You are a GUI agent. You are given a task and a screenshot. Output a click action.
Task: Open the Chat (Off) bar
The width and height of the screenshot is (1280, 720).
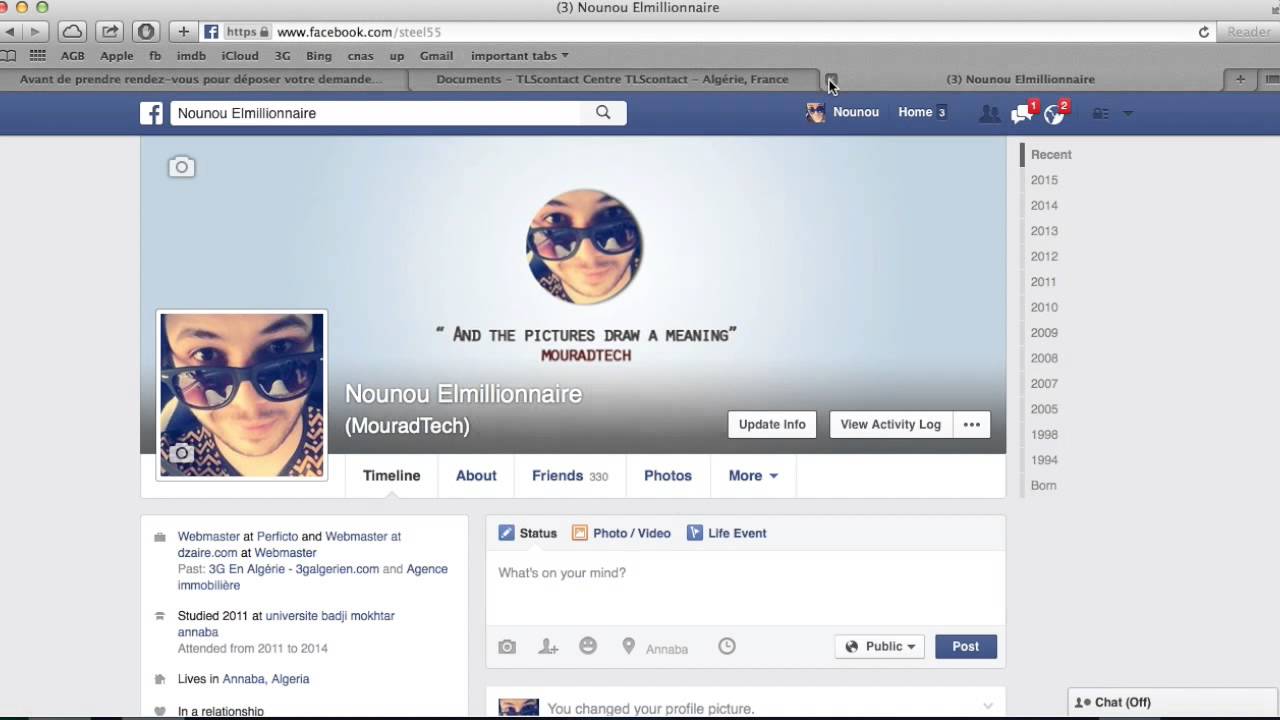tap(1174, 703)
